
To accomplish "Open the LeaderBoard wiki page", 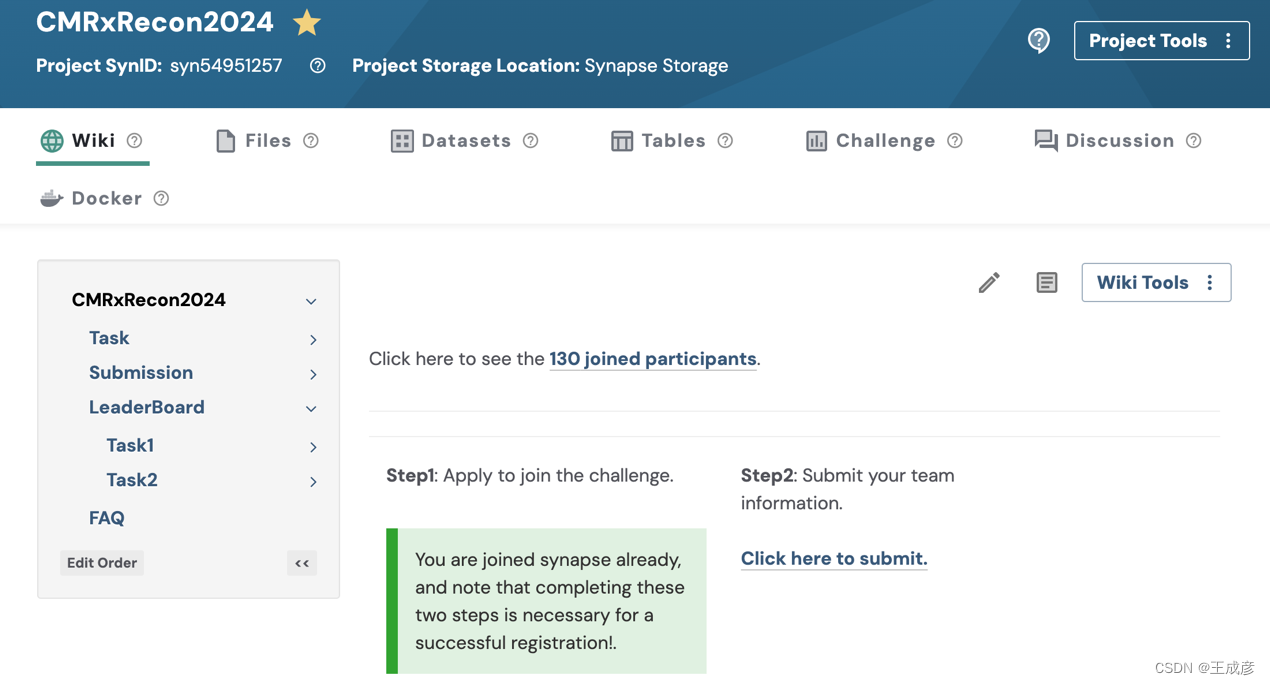I will (x=147, y=407).
